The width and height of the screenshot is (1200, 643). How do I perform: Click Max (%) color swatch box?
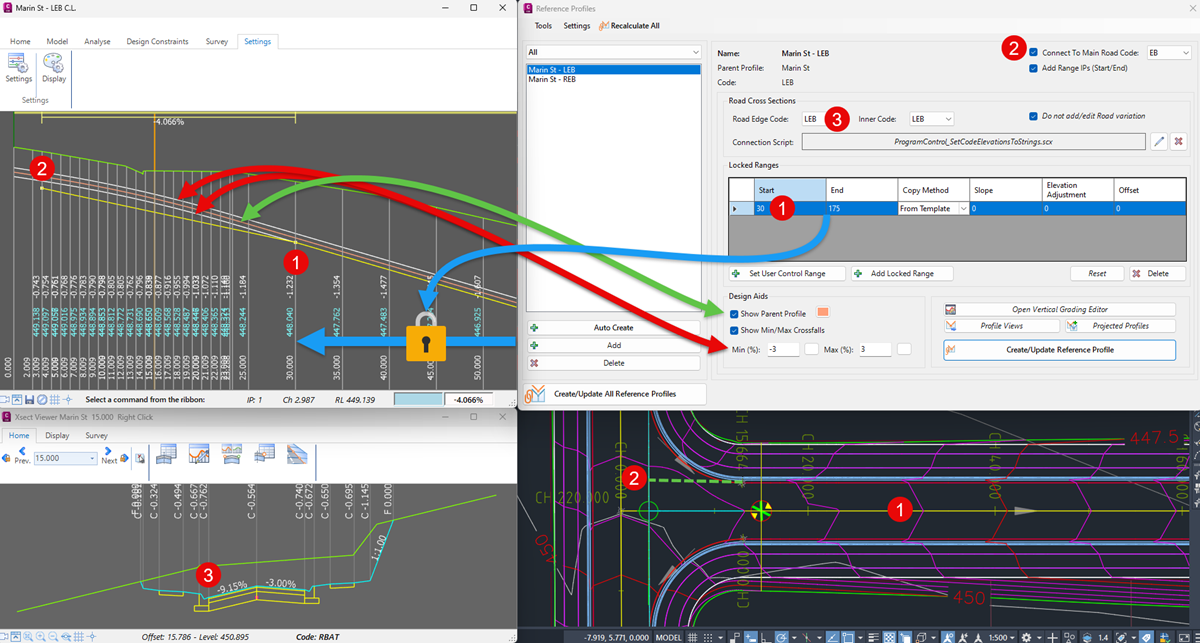(x=904, y=348)
